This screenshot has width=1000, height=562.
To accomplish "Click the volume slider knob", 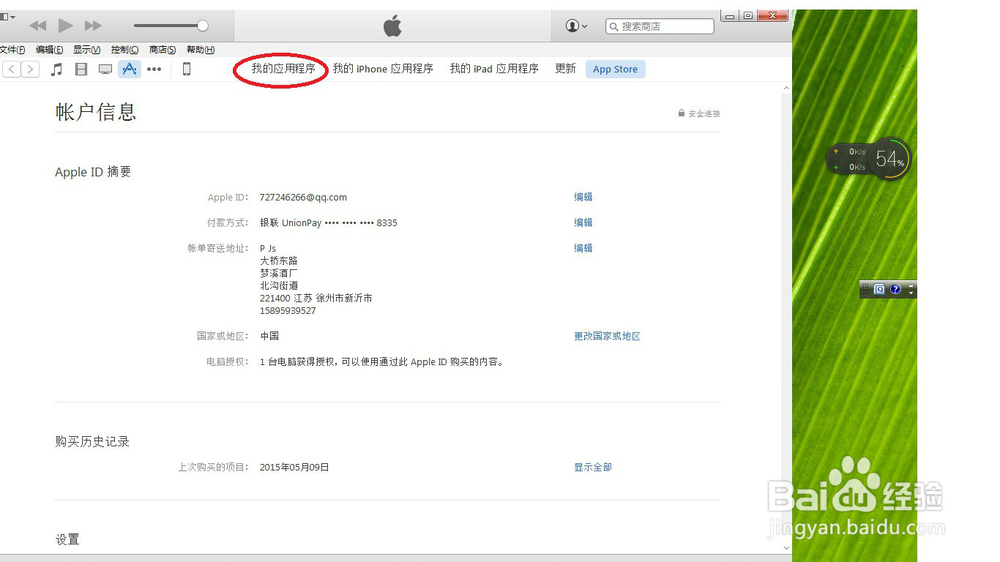I will click(202, 26).
